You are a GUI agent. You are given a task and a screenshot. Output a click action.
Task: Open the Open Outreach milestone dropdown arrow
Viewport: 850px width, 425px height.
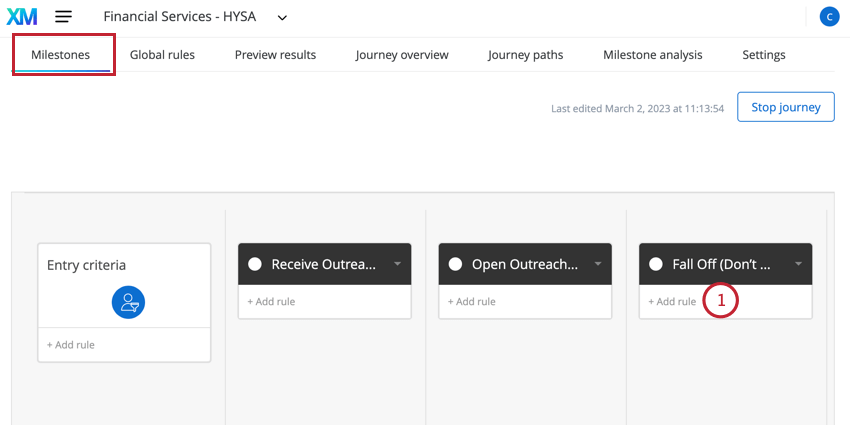(598, 264)
